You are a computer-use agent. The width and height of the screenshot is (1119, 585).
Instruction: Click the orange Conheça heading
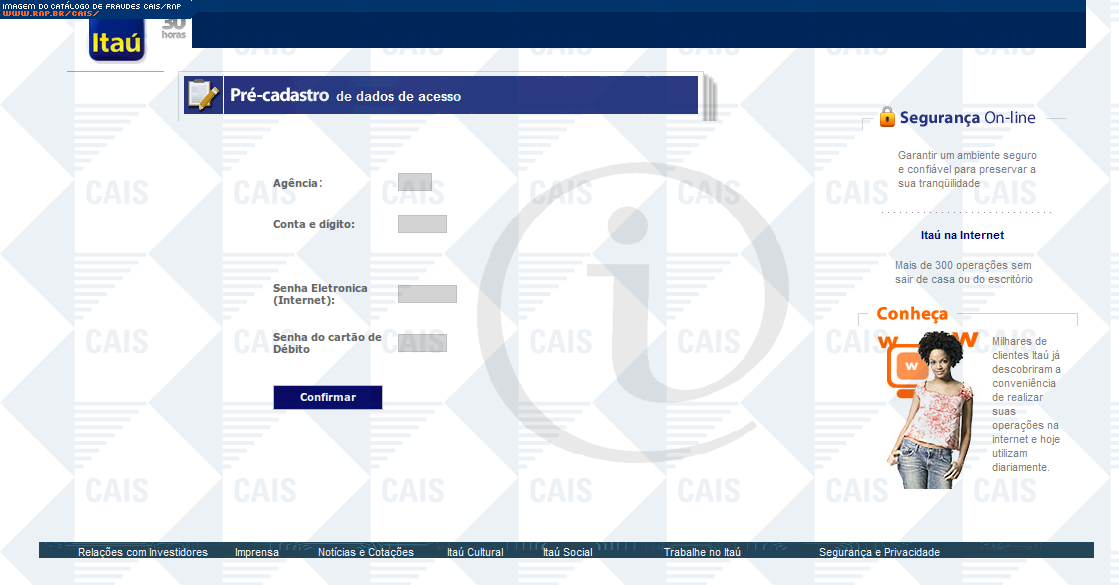912,314
